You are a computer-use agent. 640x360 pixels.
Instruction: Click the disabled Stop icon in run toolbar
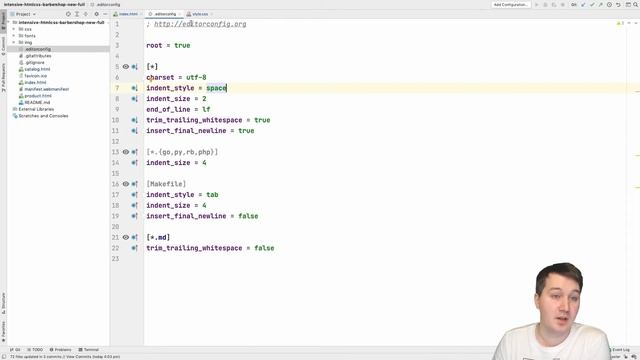click(x=563, y=4)
